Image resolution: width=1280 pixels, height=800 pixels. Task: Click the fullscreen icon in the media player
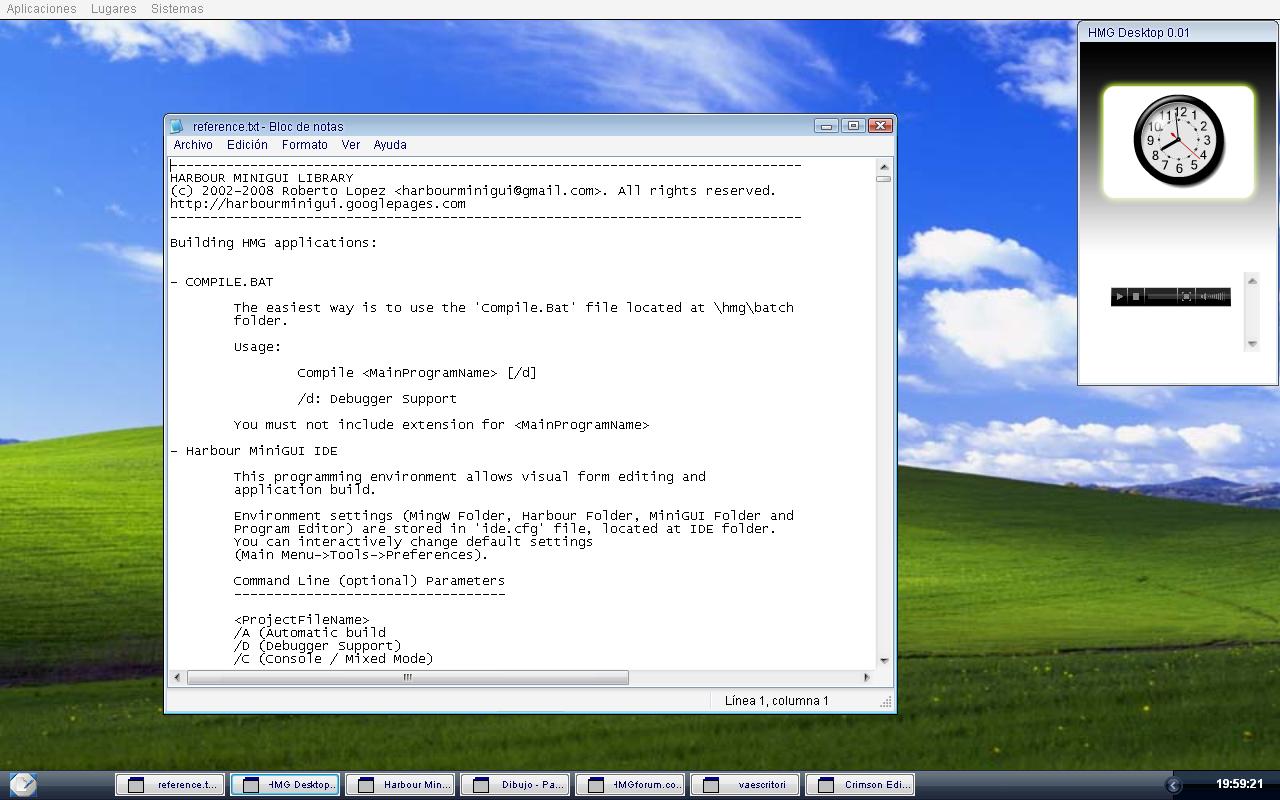(1184, 296)
